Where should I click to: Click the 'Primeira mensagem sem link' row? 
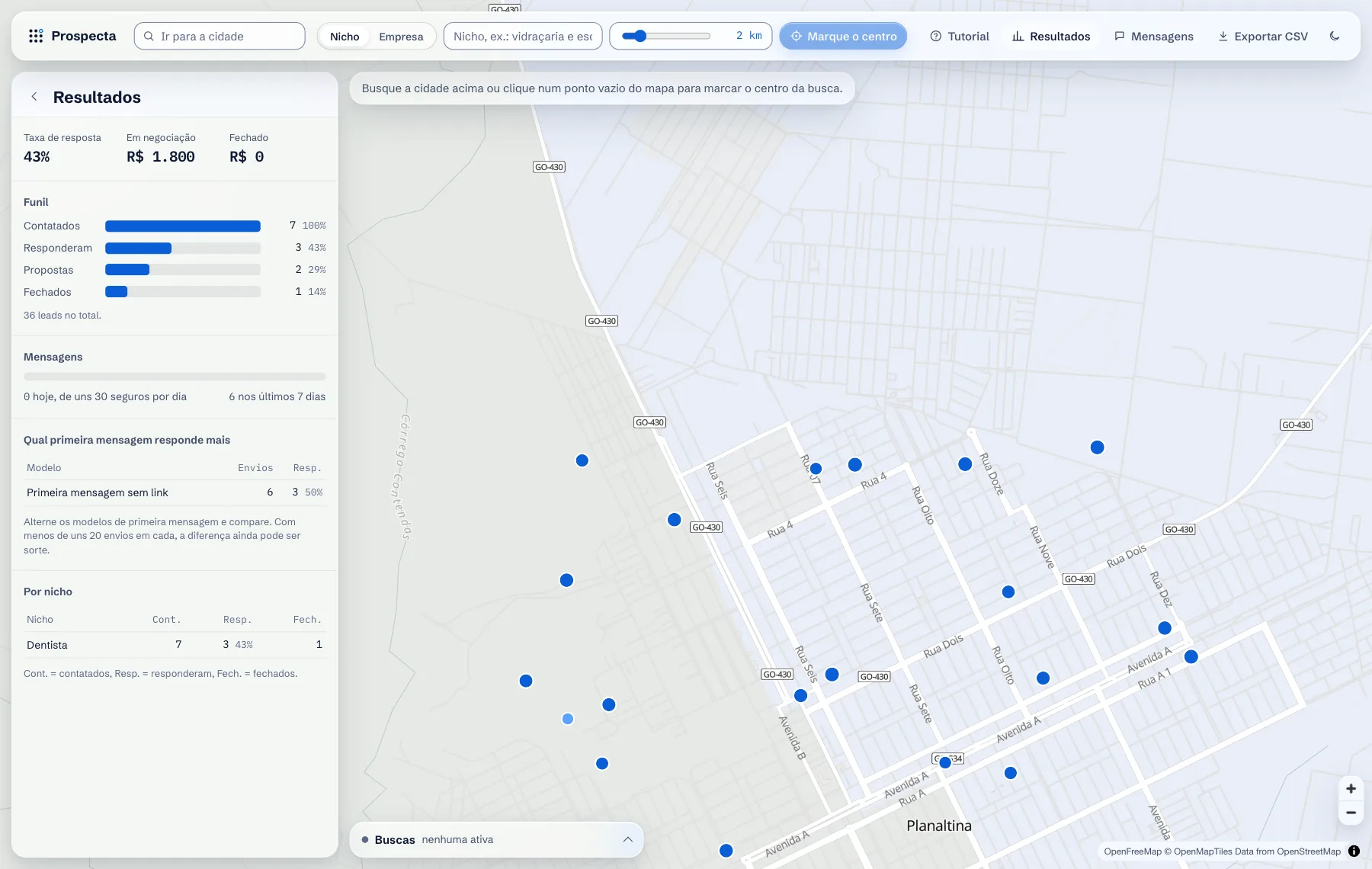175,492
